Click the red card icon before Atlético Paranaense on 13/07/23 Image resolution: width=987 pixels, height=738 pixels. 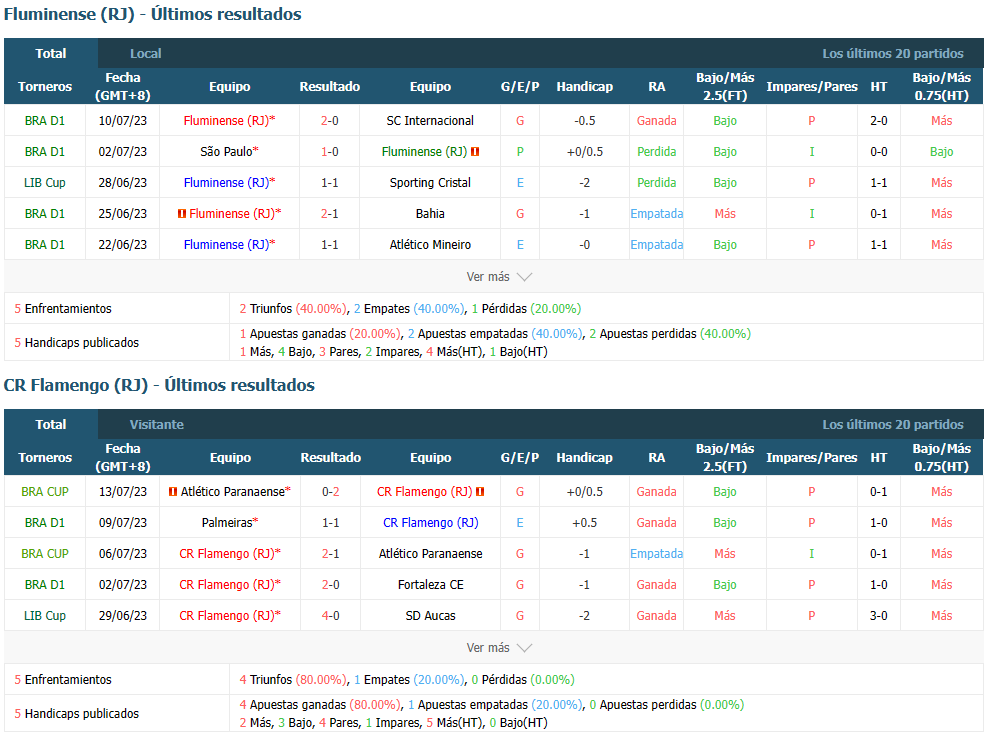(x=173, y=492)
